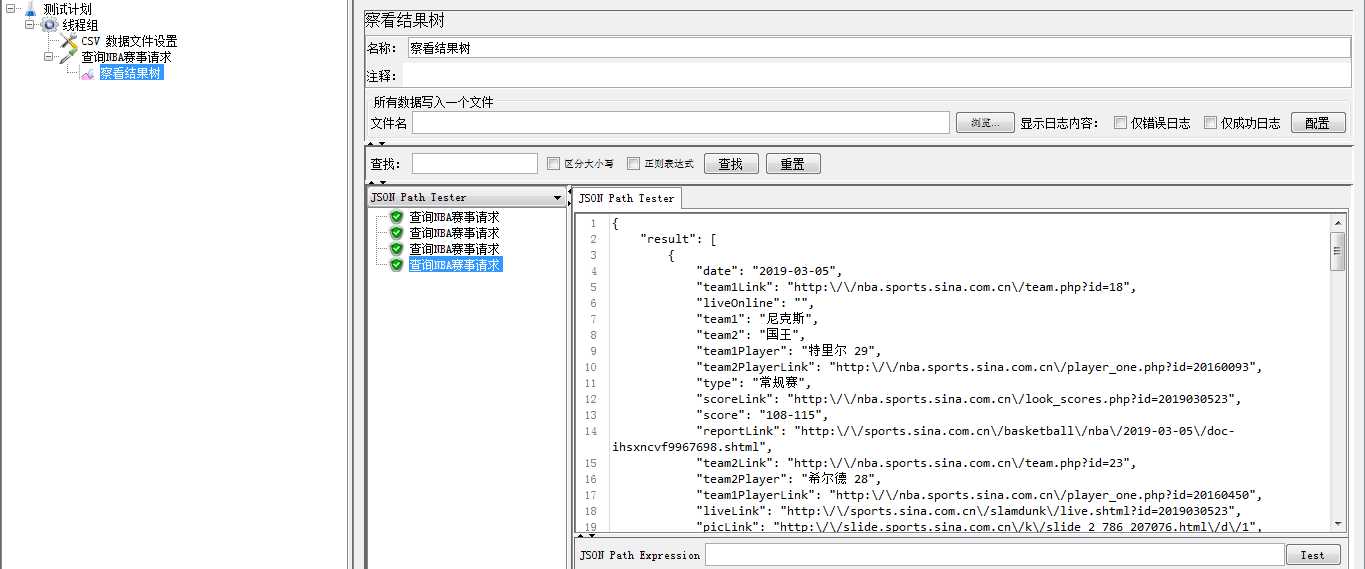
Task: Click the 配置 configure button
Action: (1317, 123)
